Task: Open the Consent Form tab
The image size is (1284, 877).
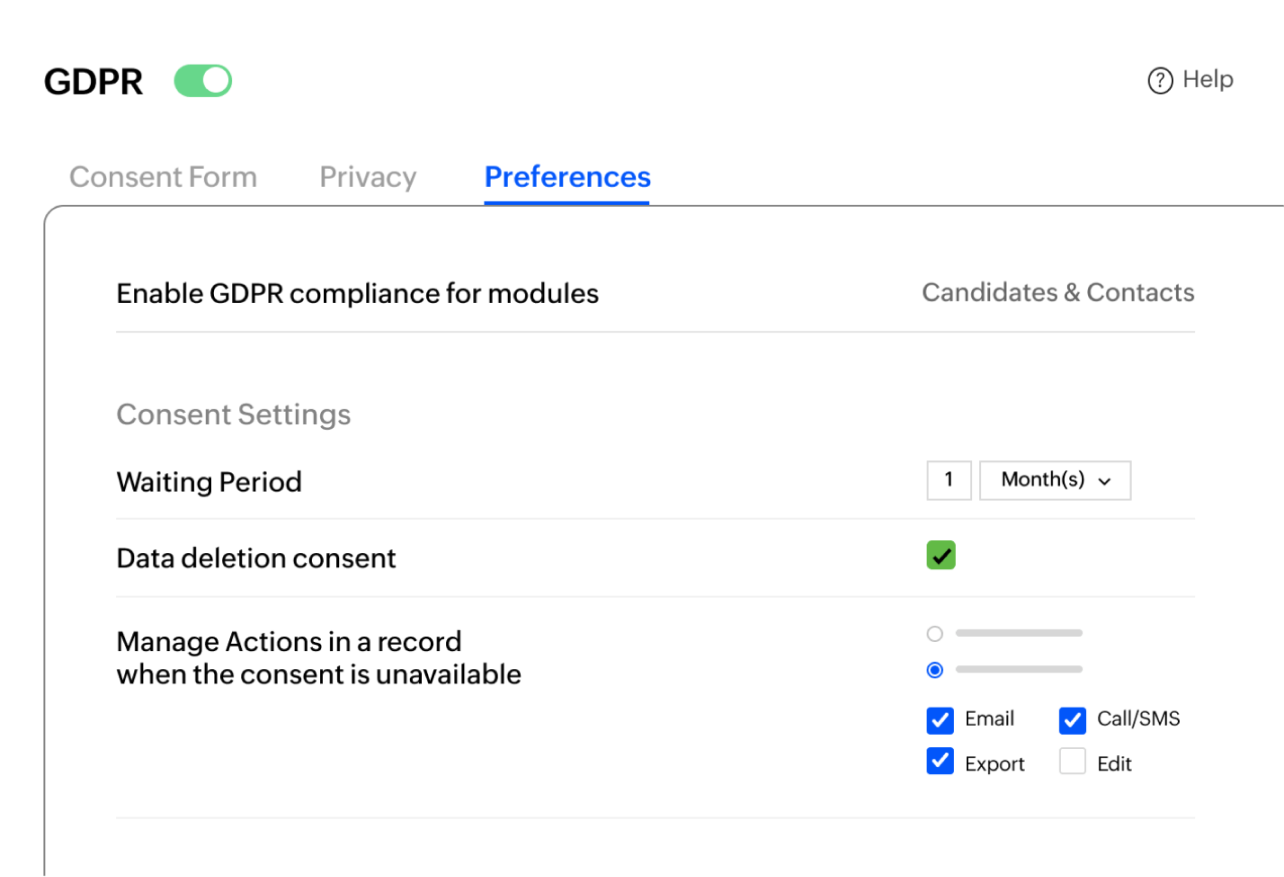Action: click(x=163, y=177)
